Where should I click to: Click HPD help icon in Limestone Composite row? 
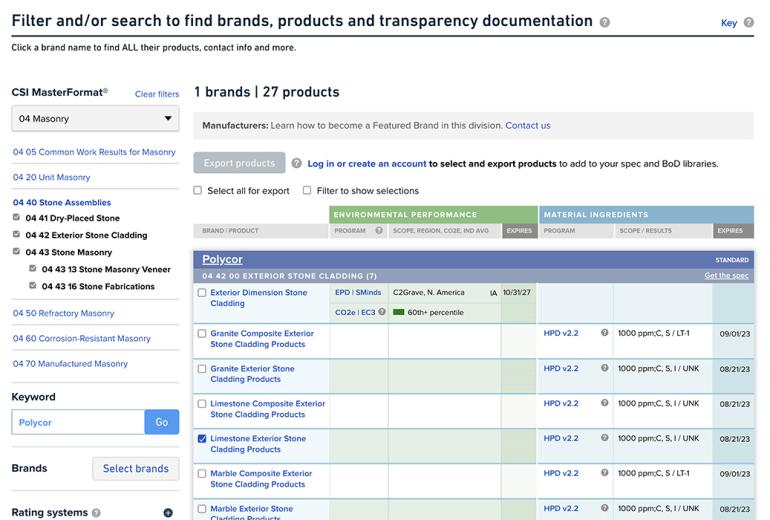605,403
